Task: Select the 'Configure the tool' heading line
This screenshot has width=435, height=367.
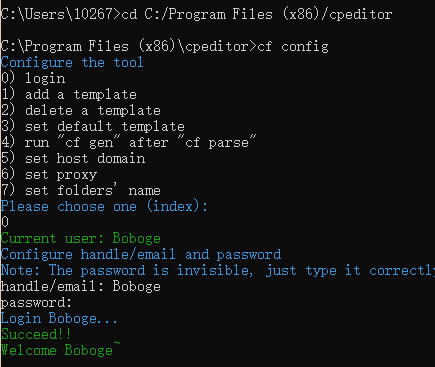Action: point(72,62)
